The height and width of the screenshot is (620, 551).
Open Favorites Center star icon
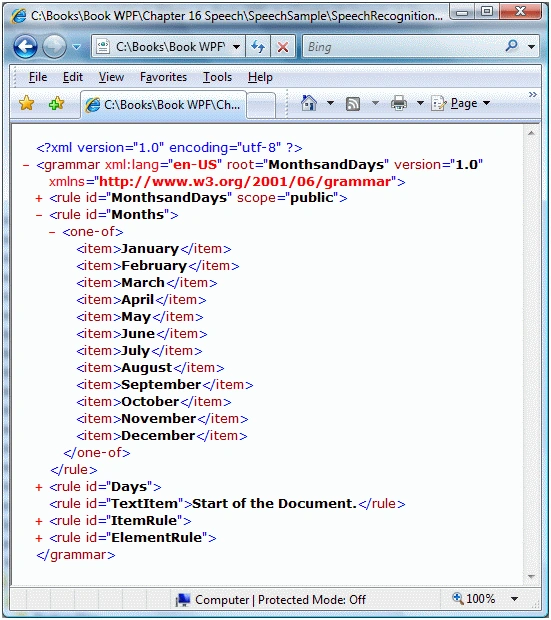click(27, 104)
